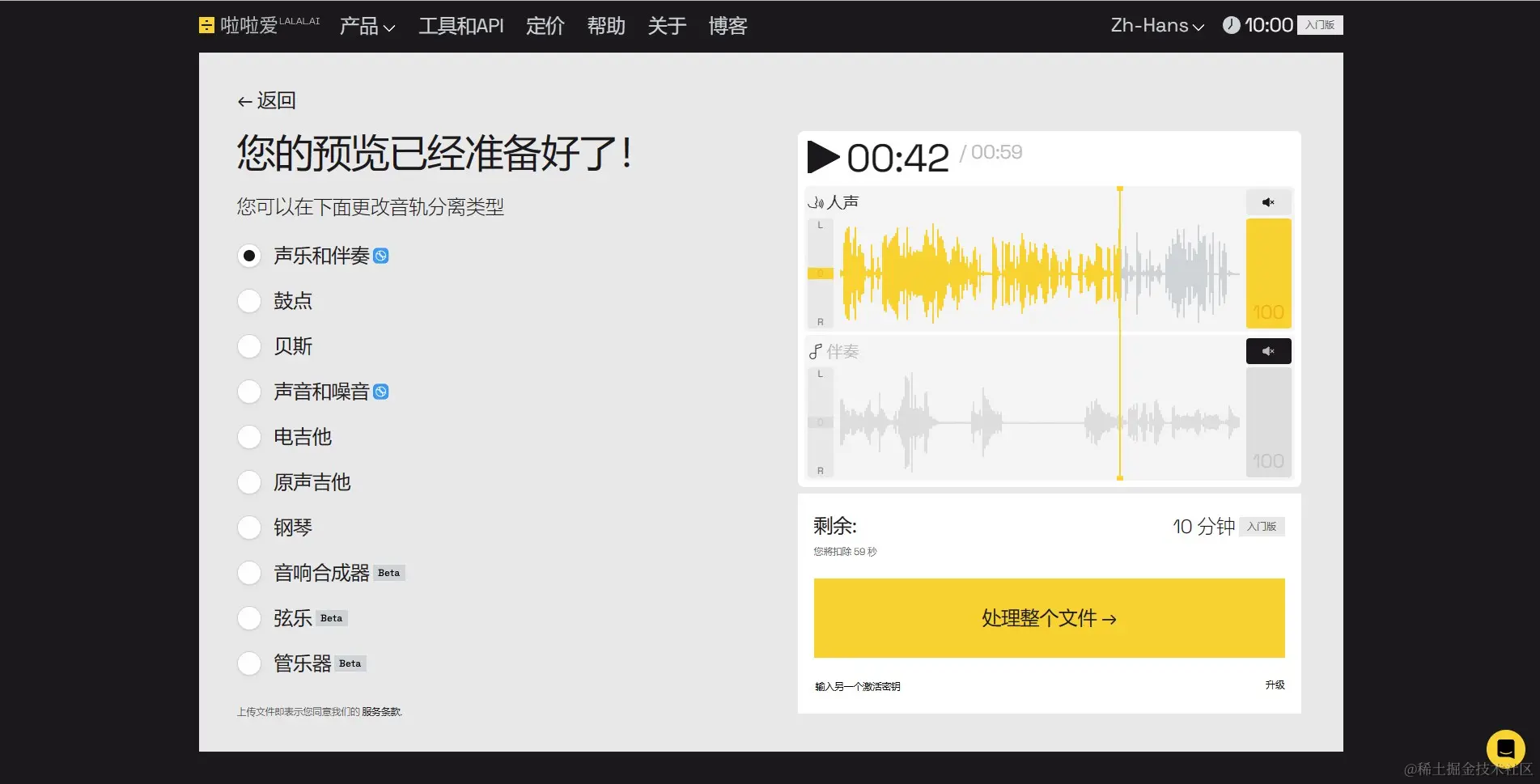This screenshot has height=784, width=1540.
Task: Click the 啦啦爱 logo icon
Action: 206,25
